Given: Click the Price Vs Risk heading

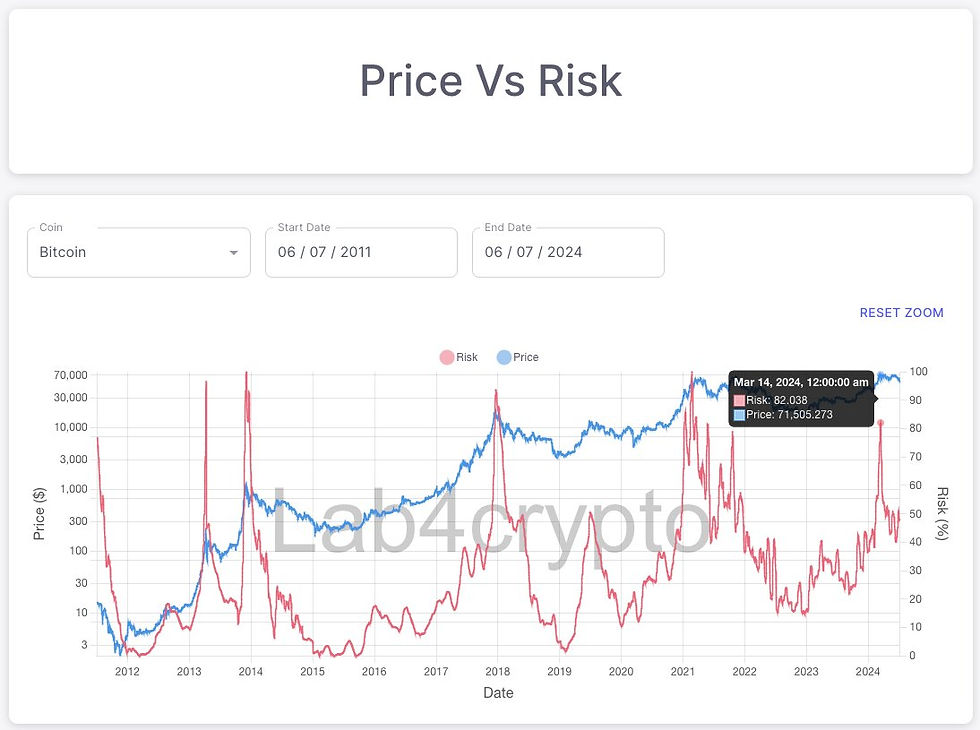Looking at the screenshot, I should tap(490, 81).
